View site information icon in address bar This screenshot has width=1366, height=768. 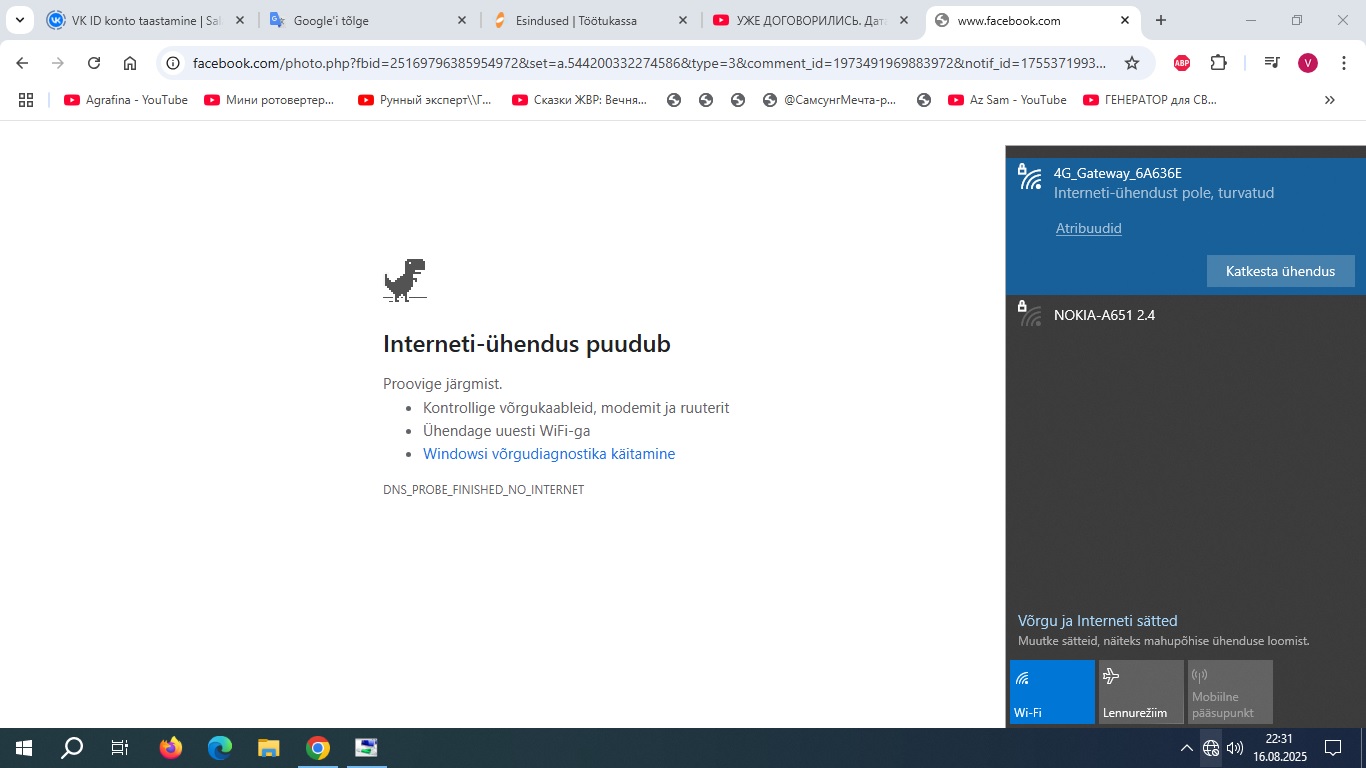(x=173, y=63)
